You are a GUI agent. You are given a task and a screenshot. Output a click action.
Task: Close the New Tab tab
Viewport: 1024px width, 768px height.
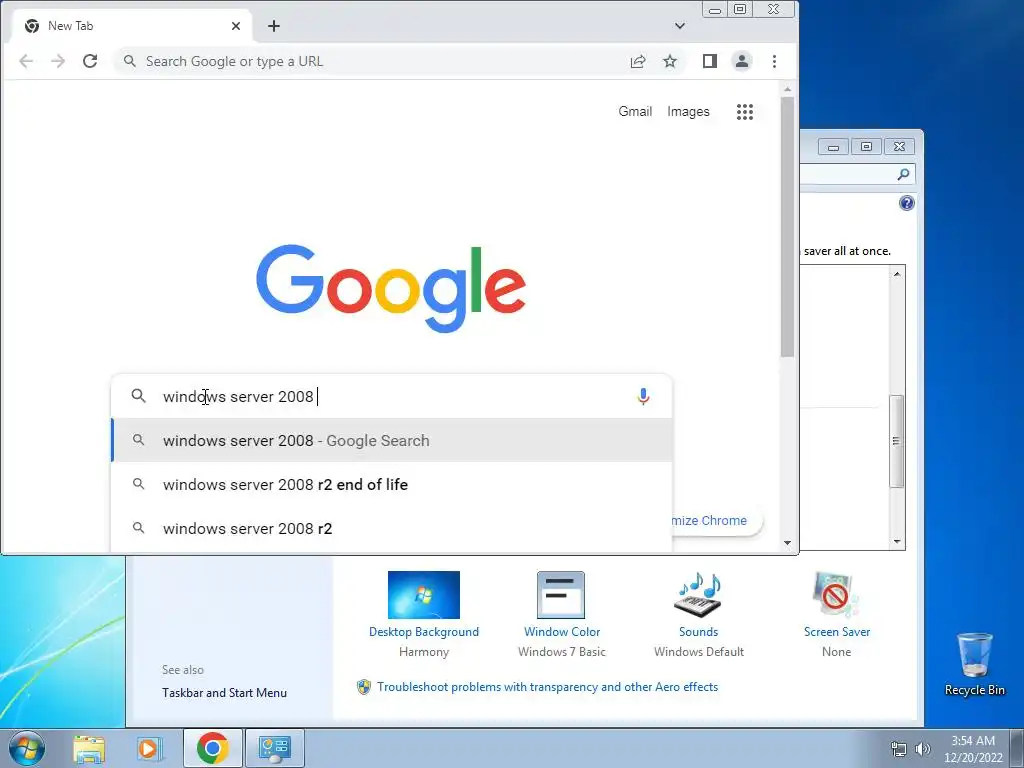click(x=236, y=26)
